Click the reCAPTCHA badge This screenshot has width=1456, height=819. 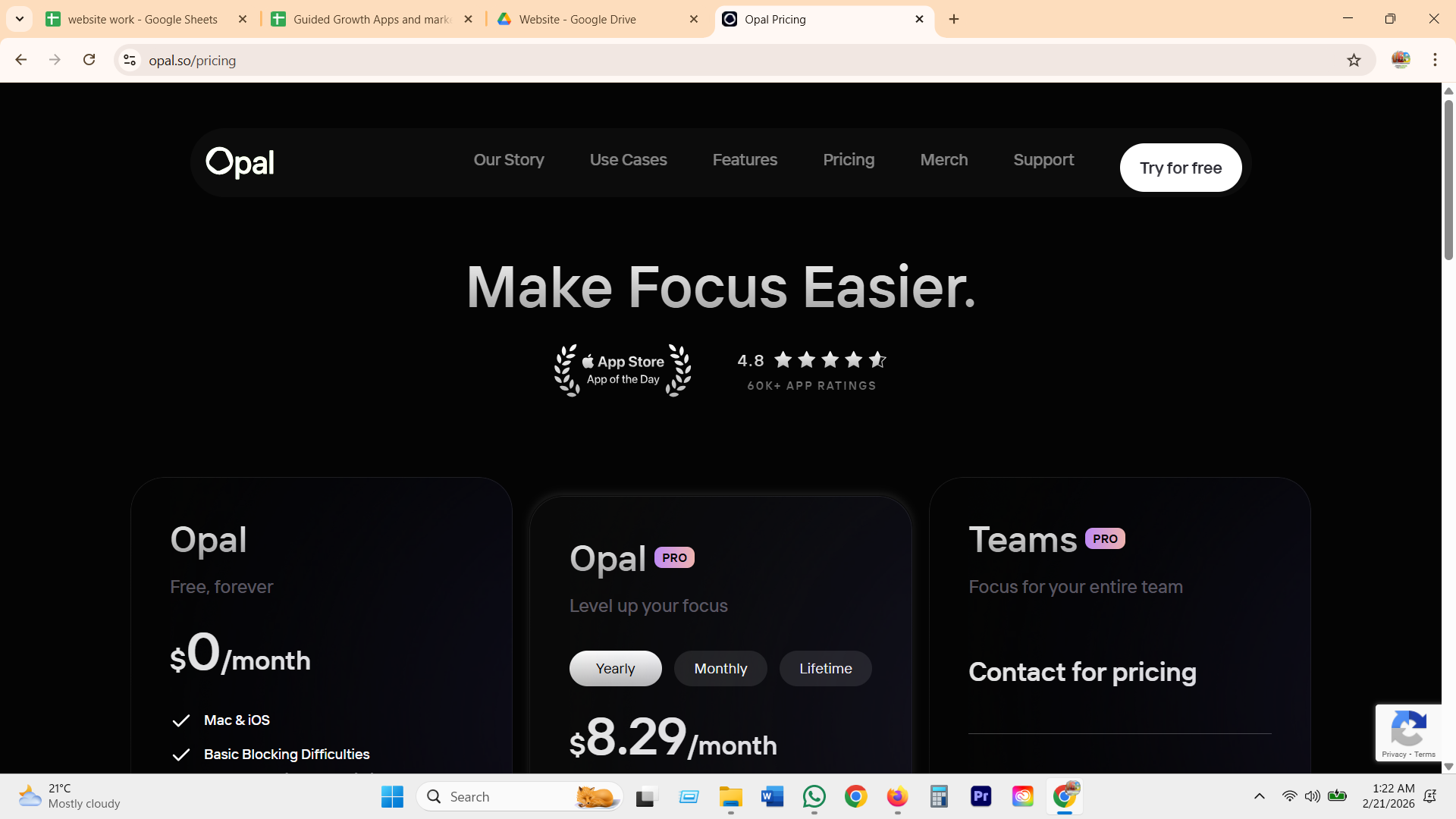(1408, 733)
